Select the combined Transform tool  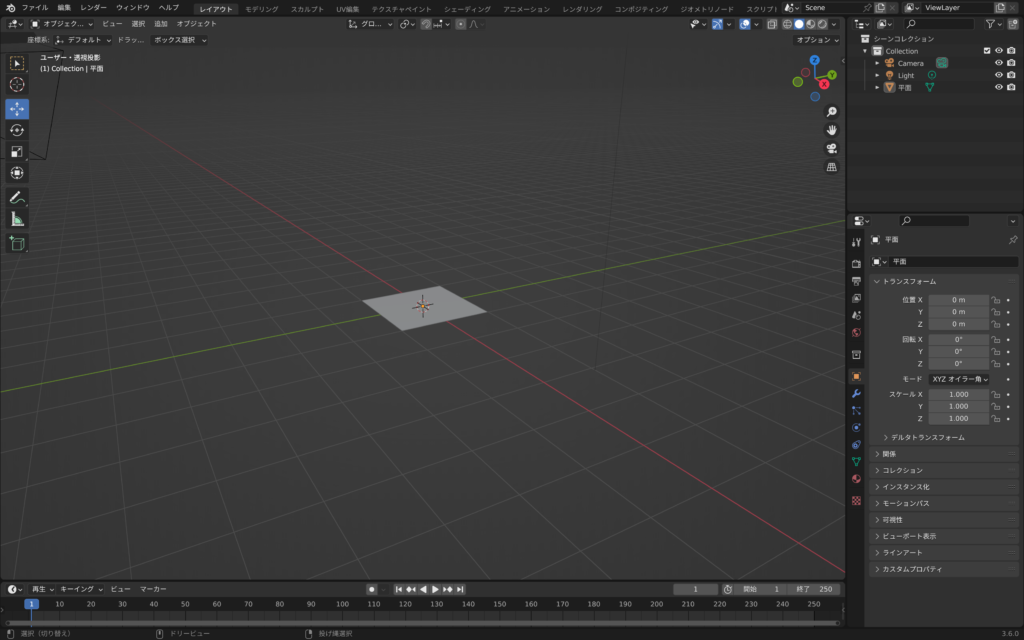17,173
